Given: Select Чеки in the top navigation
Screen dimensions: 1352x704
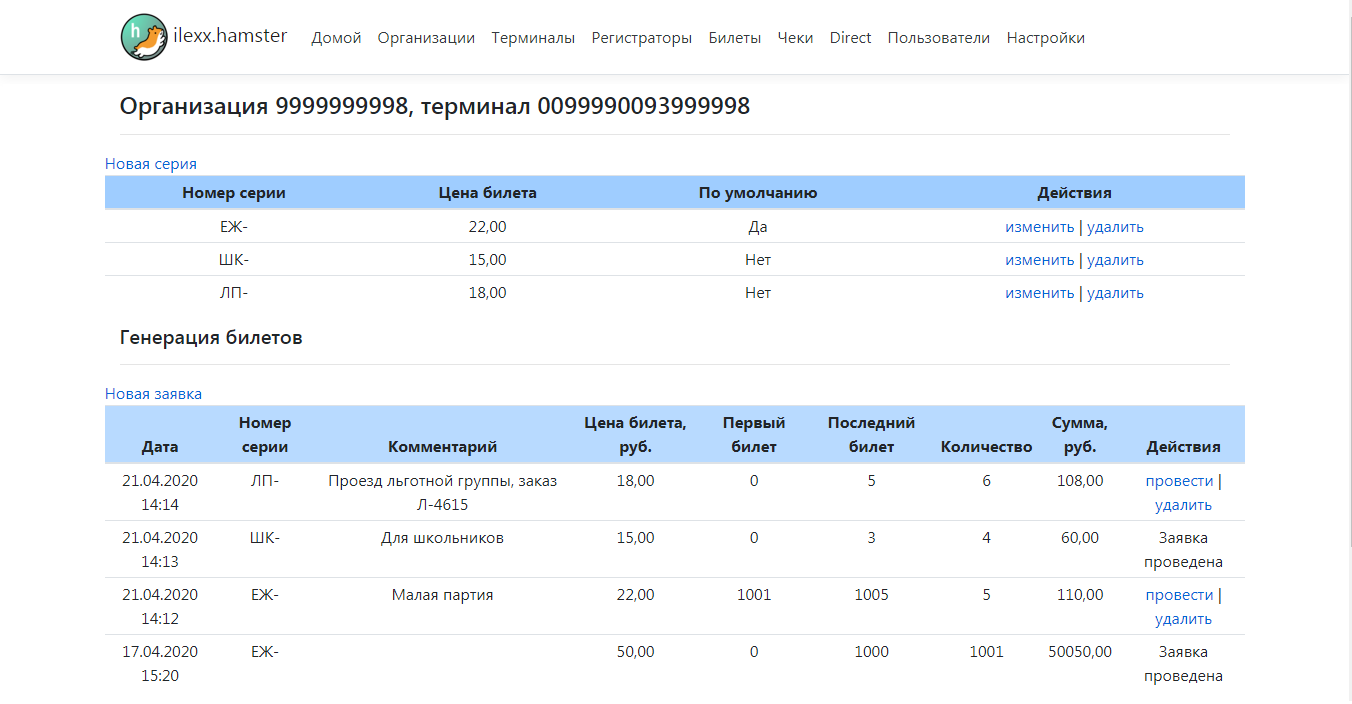Looking at the screenshot, I should [795, 38].
